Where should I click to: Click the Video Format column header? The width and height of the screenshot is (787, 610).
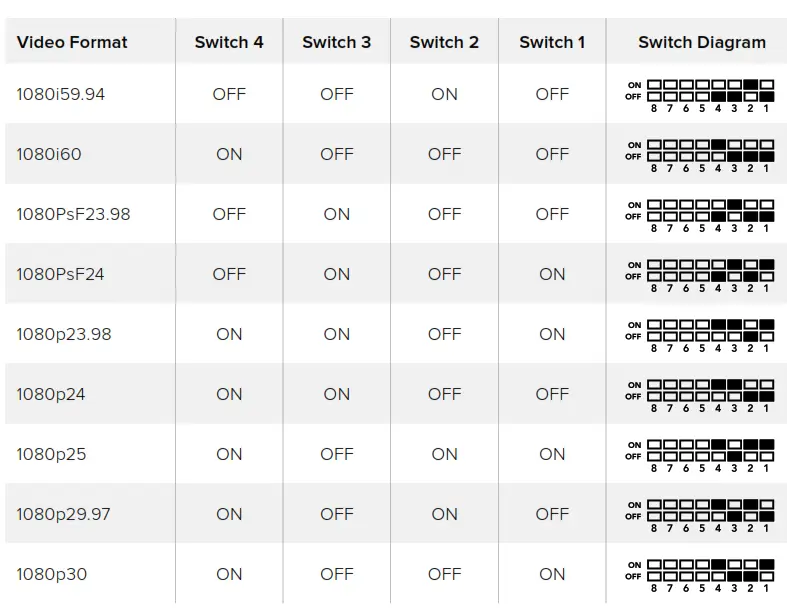point(72,42)
